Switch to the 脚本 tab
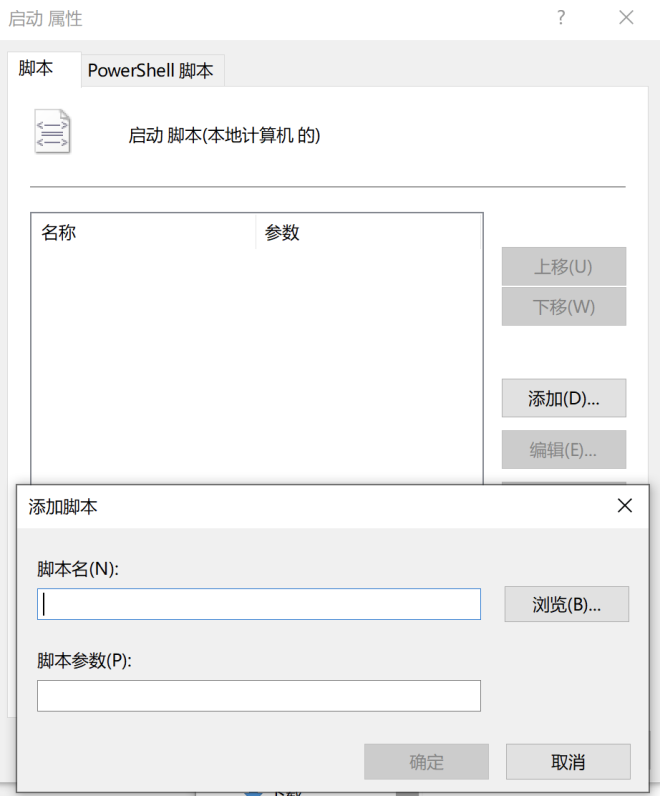The height and width of the screenshot is (796, 660). (44, 69)
